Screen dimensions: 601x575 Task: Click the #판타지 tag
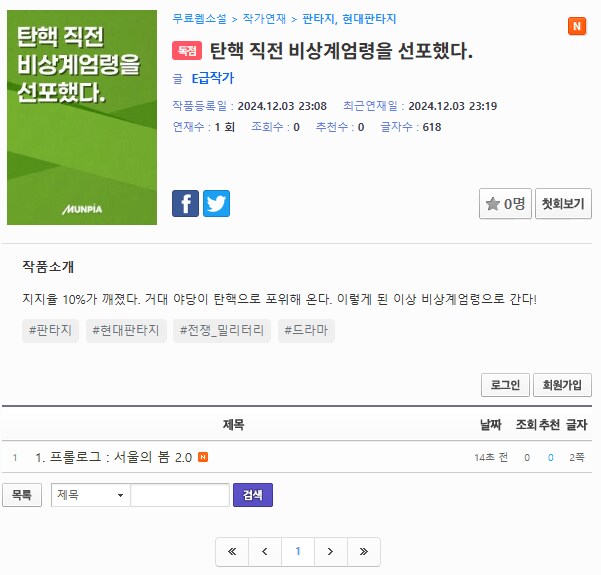(x=51, y=330)
